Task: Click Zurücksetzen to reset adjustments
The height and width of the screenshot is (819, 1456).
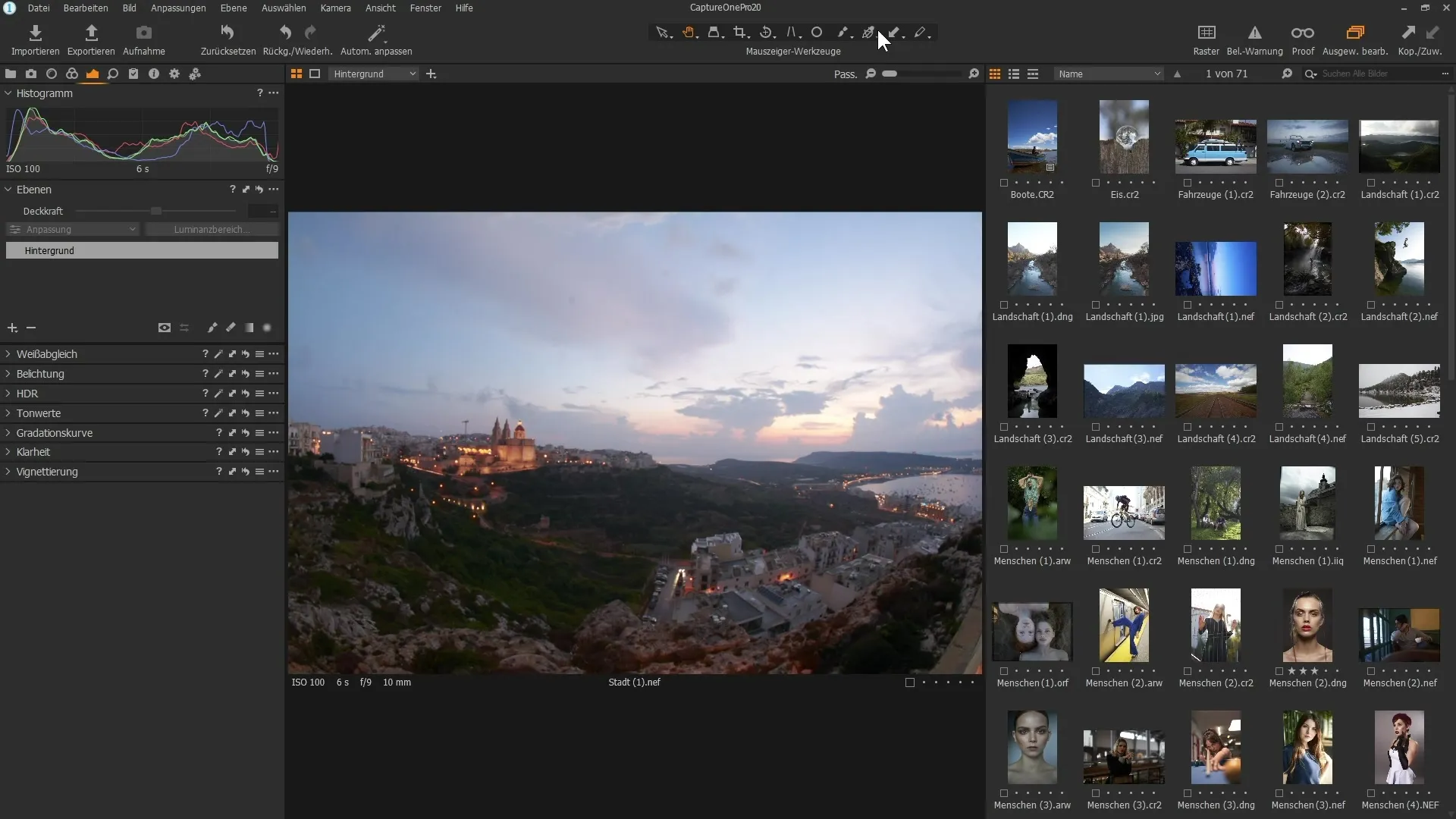Action: 227,39
